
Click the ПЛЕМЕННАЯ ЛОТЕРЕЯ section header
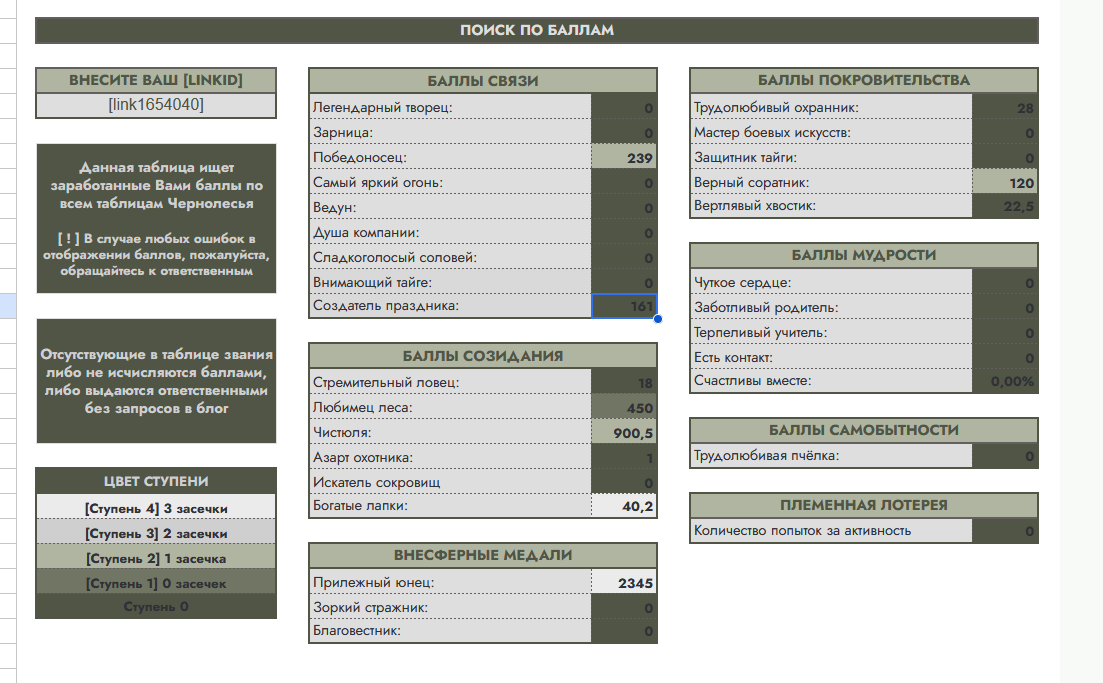[863, 505]
